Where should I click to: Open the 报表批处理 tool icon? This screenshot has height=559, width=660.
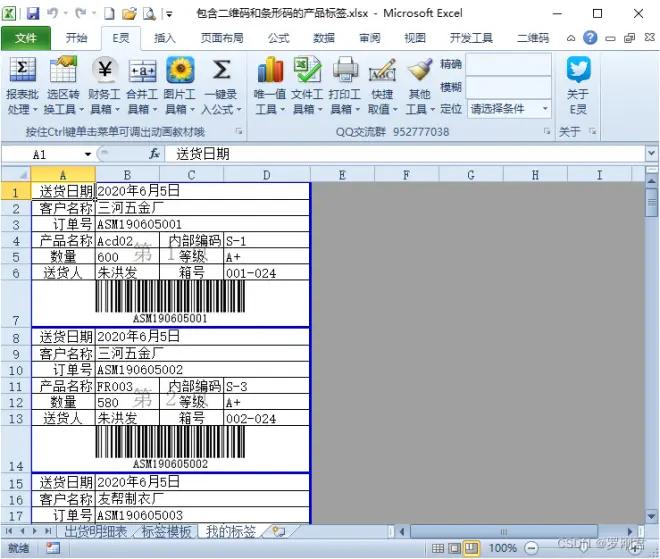(x=23, y=69)
